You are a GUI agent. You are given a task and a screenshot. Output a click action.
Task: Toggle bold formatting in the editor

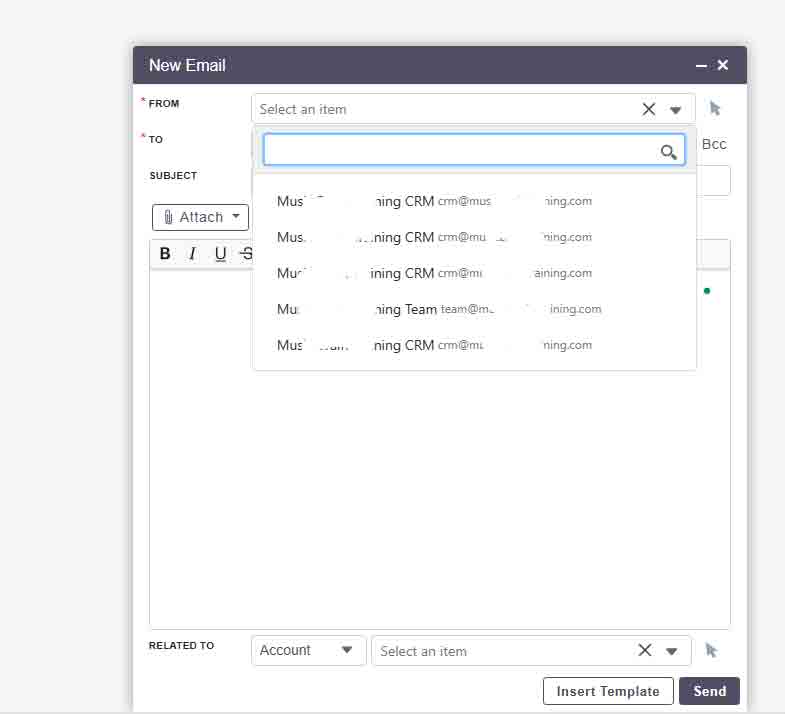tap(166, 254)
